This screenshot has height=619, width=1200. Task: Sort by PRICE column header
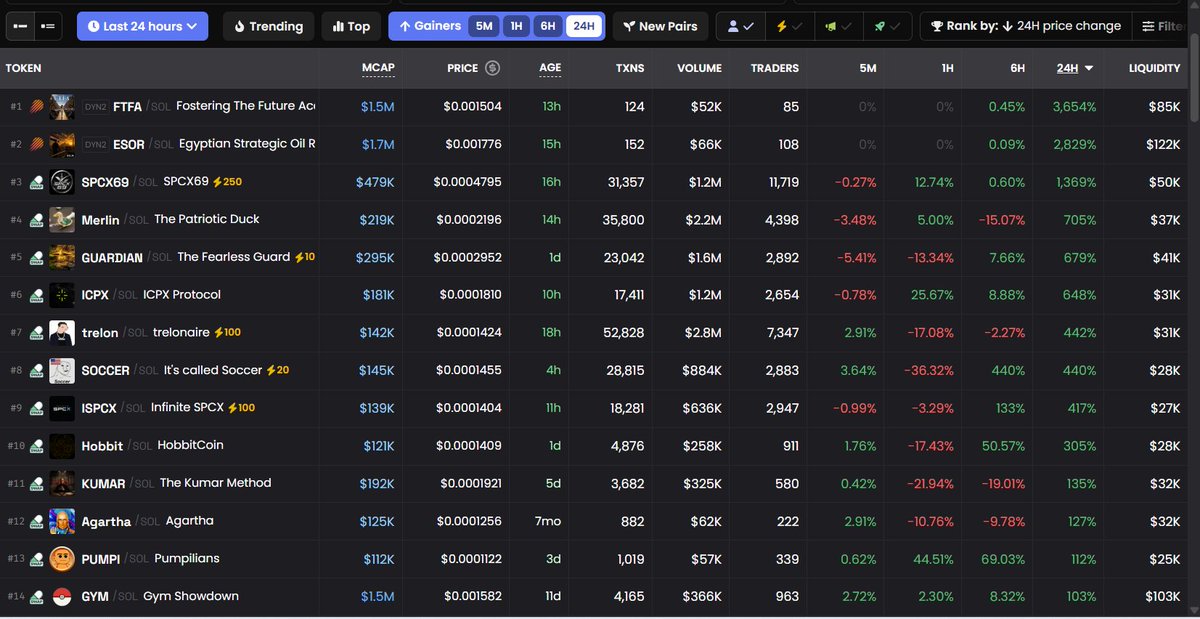pos(463,68)
